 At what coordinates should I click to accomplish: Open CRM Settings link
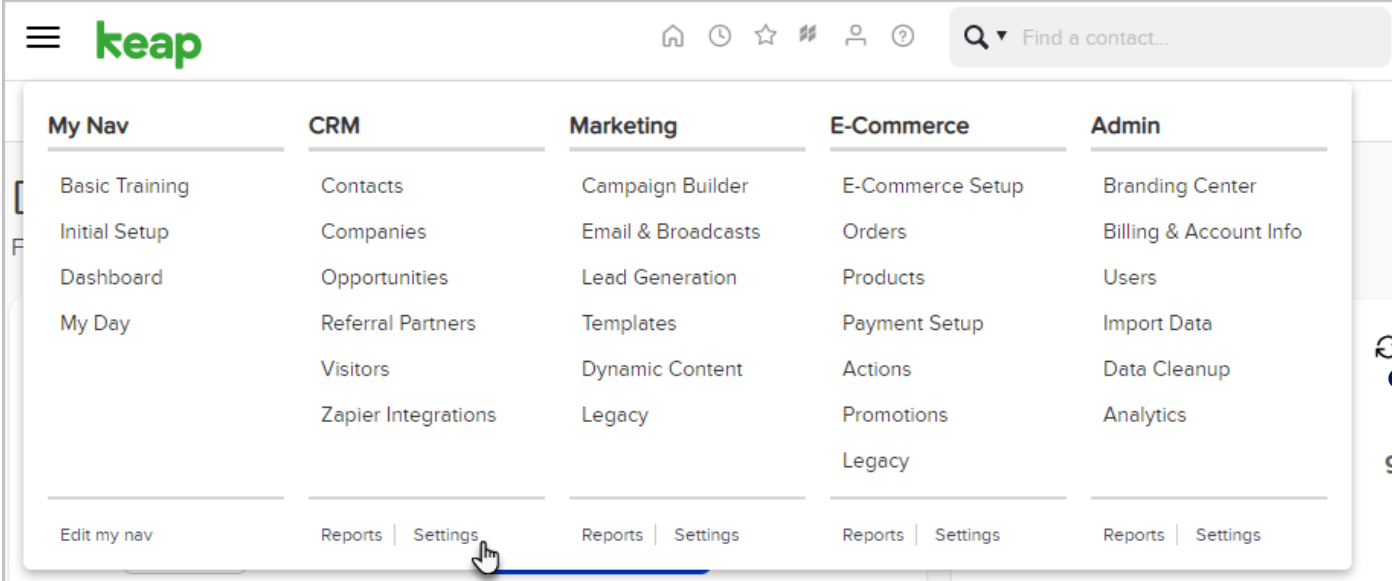[x=446, y=535]
